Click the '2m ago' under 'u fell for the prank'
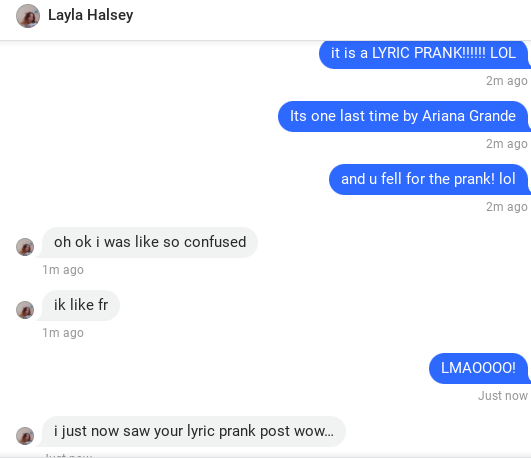 point(507,207)
